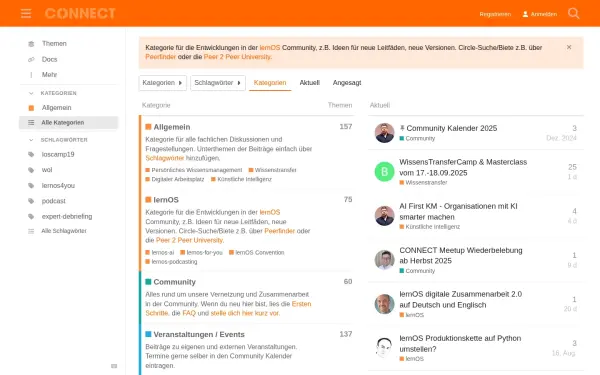
Task: Open the lernOS category heading
Action: [x=166, y=200]
